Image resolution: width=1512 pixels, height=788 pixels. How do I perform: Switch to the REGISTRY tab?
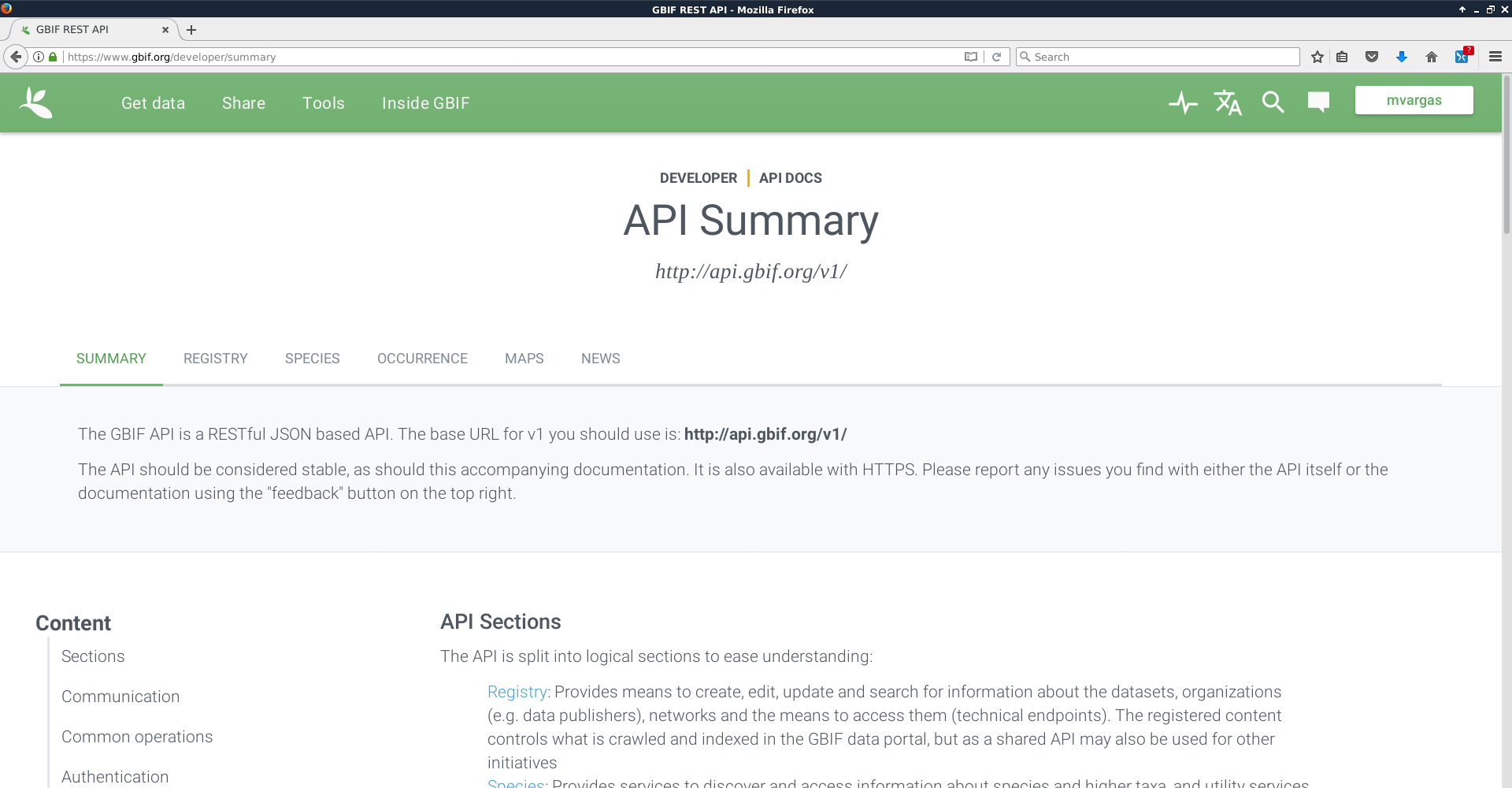pos(216,359)
